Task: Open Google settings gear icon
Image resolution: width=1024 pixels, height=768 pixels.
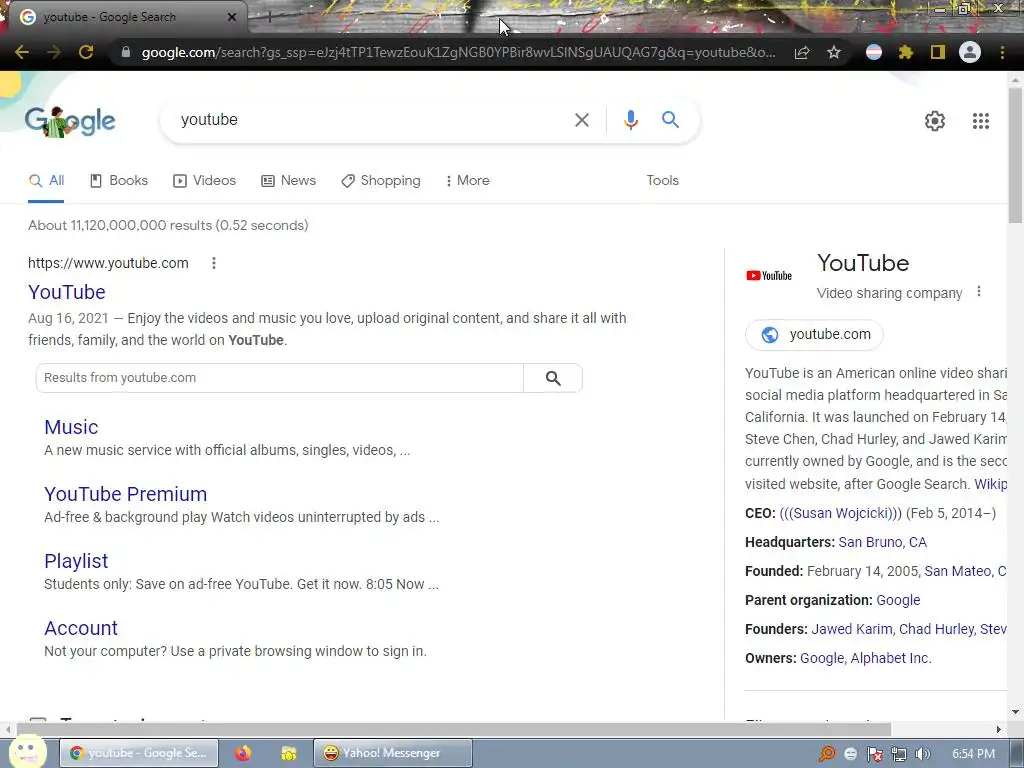Action: pyautogui.click(x=935, y=121)
